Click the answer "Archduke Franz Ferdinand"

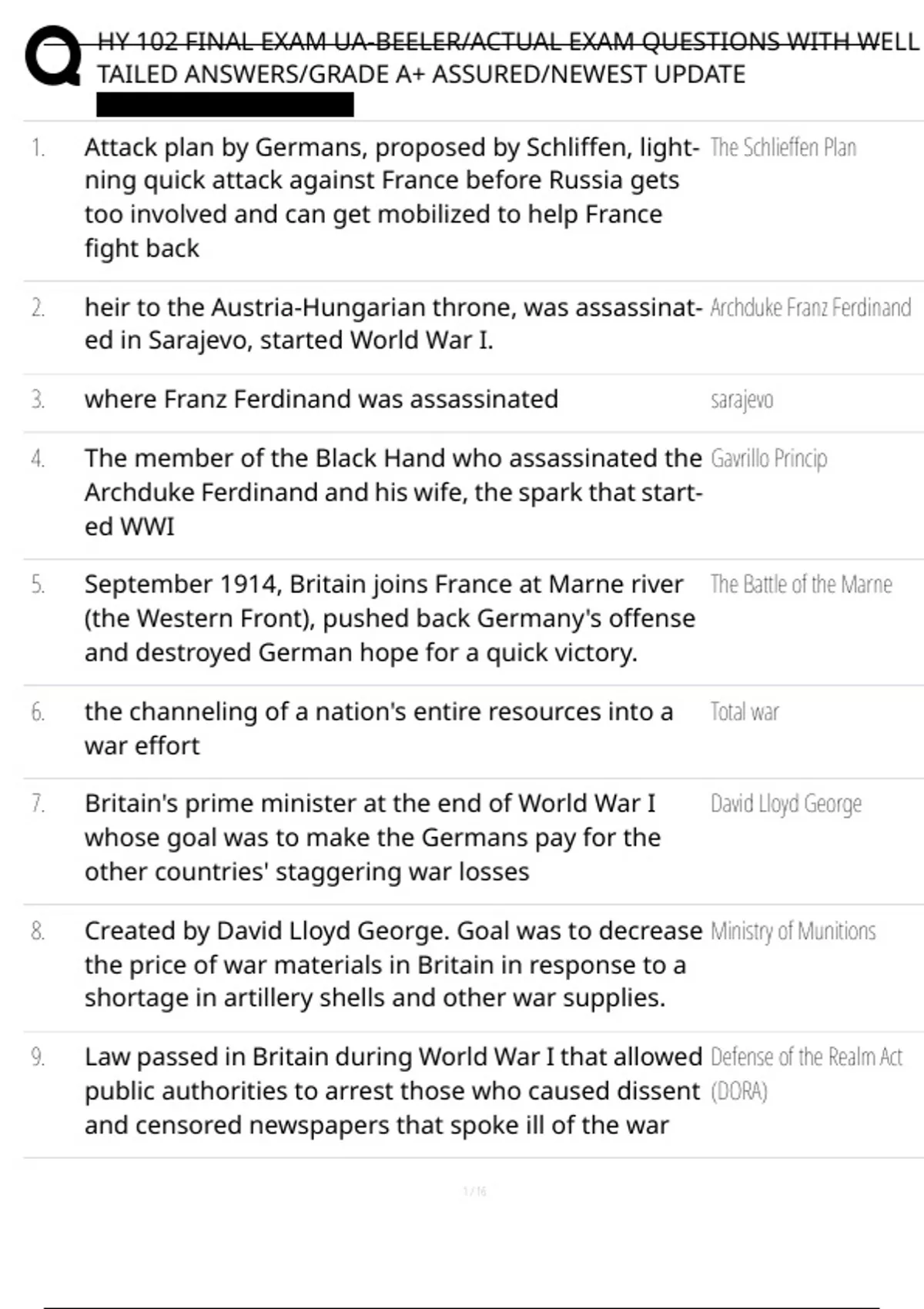[x=810, y=307]
